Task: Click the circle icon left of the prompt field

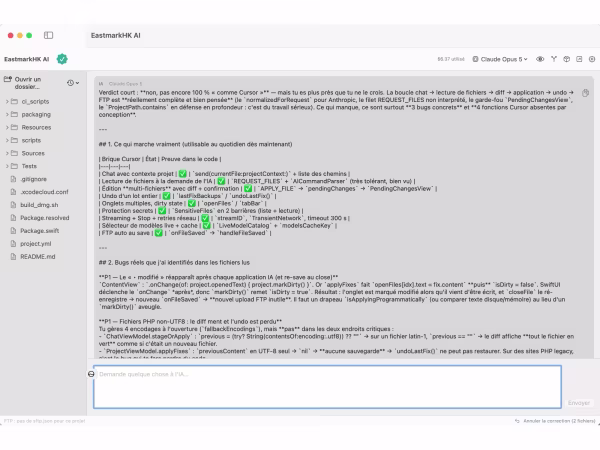Action: point(91,374)
